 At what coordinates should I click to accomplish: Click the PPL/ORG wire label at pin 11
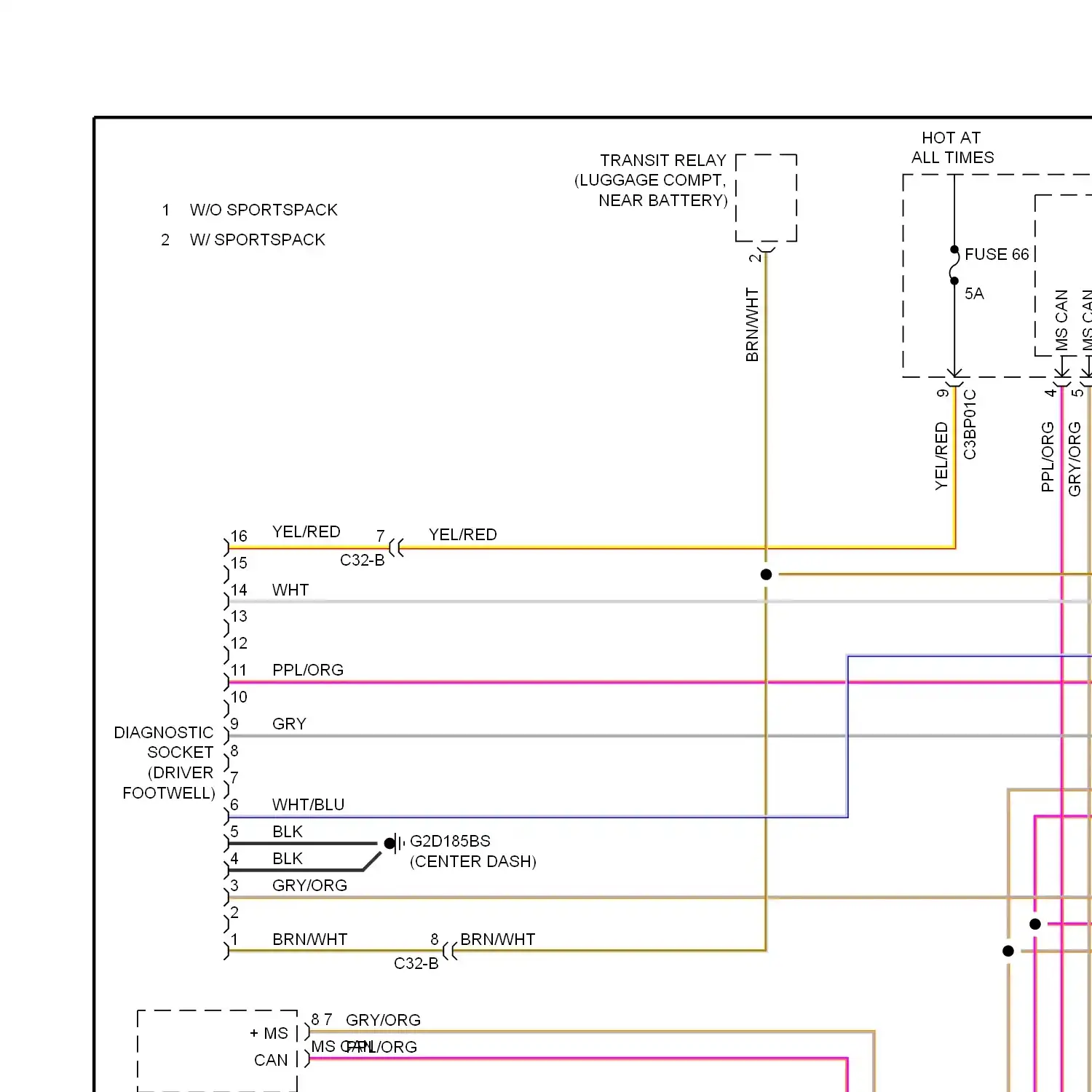click(x=308, y=670)
